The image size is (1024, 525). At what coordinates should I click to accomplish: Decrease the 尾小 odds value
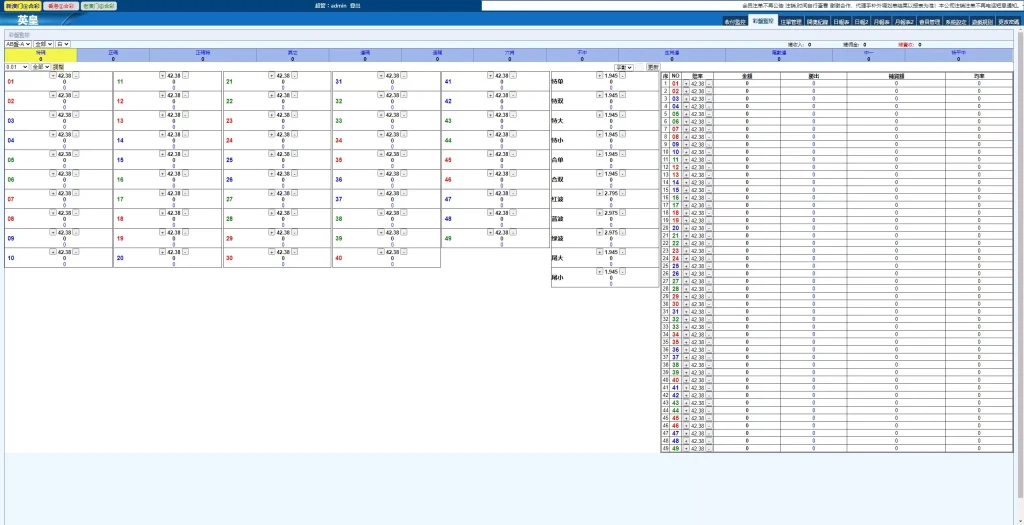click(622, 272)
